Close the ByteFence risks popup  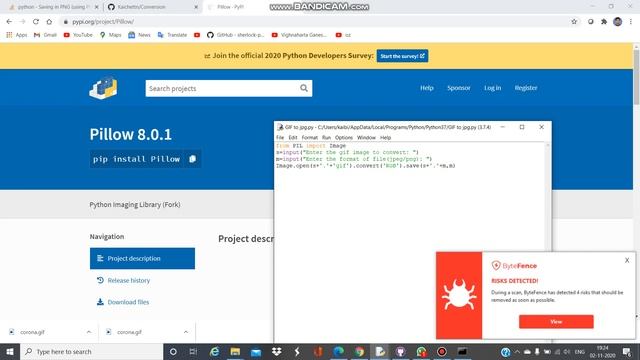point(627,260)
